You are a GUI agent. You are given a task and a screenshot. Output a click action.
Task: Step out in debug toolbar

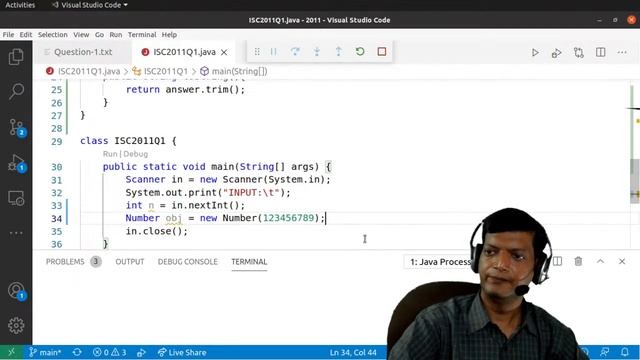point(338,52)
